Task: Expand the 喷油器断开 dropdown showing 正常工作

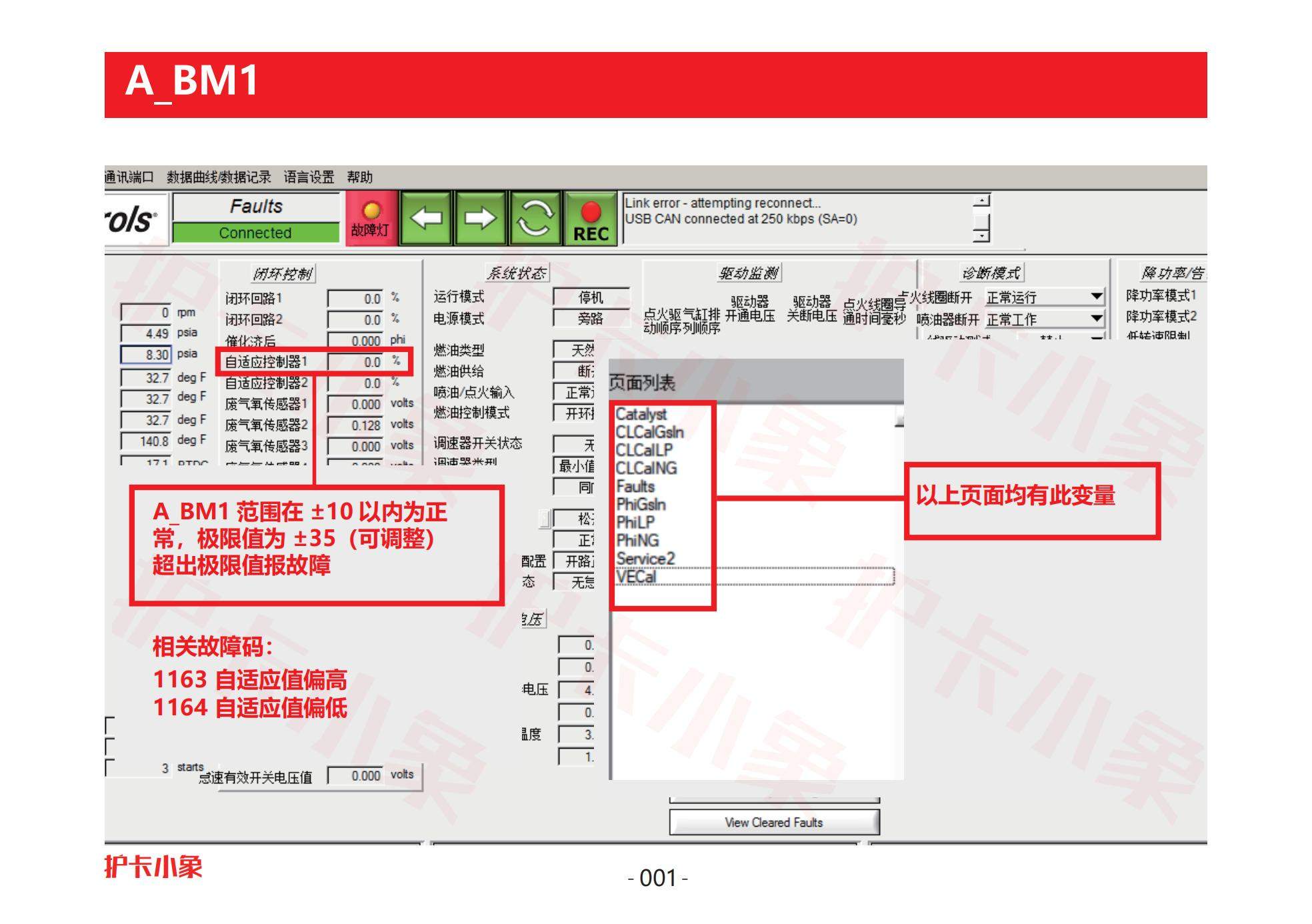Action: tap(1096, 319)
